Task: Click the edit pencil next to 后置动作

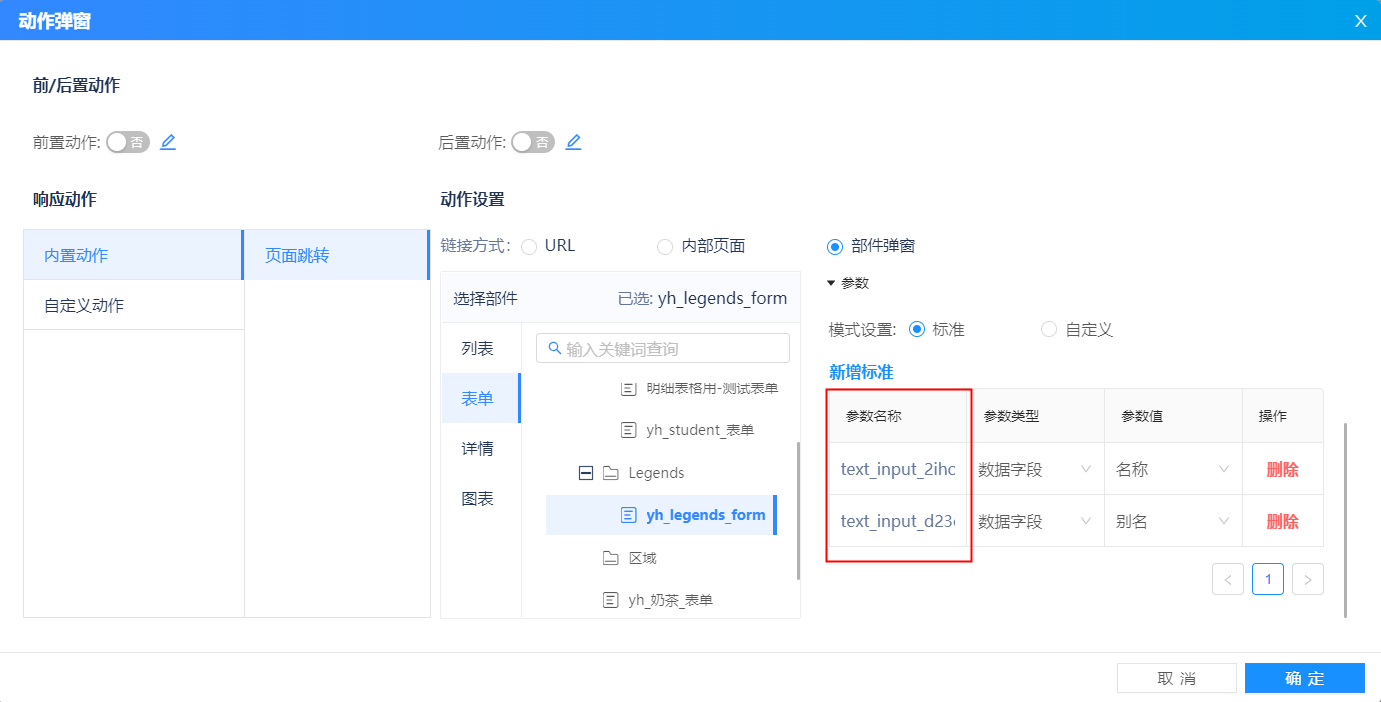Action: tap(573, 142)
